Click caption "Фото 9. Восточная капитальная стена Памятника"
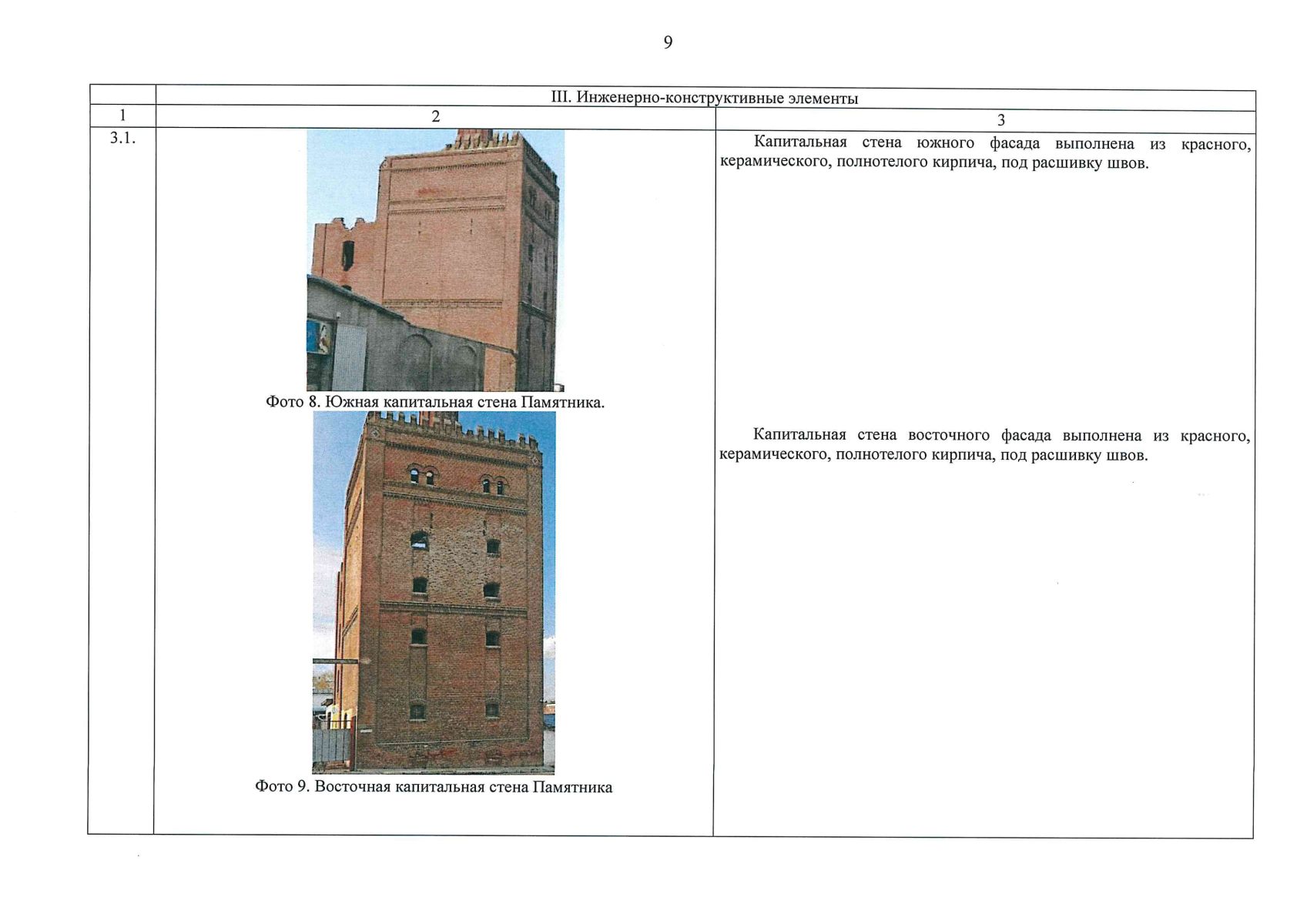The height and width of the screenshot is (924, 1307). coord(434,787)
